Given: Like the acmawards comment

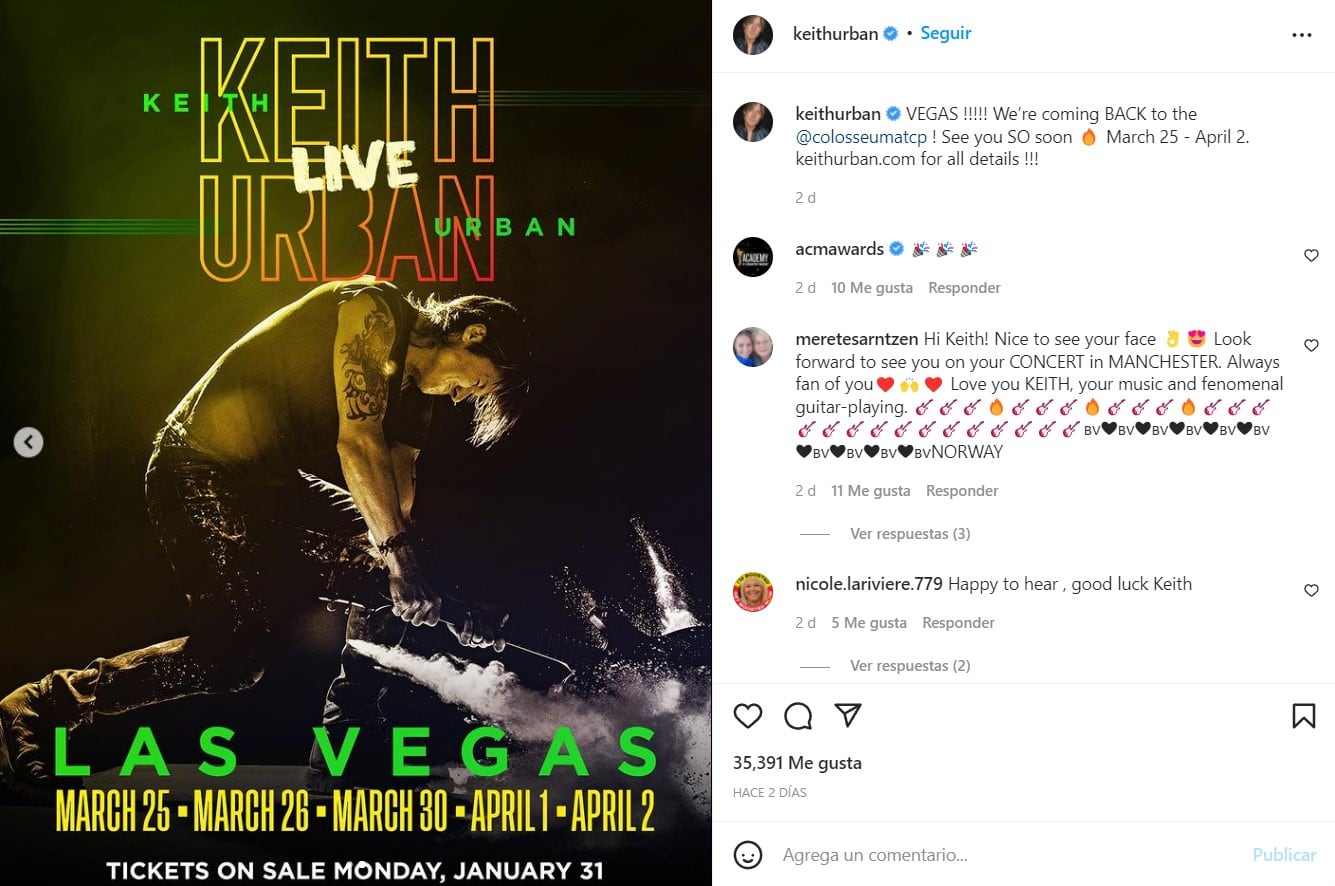Looking at the screenshot, I should pyautogui.click(x=1311, y=255).
